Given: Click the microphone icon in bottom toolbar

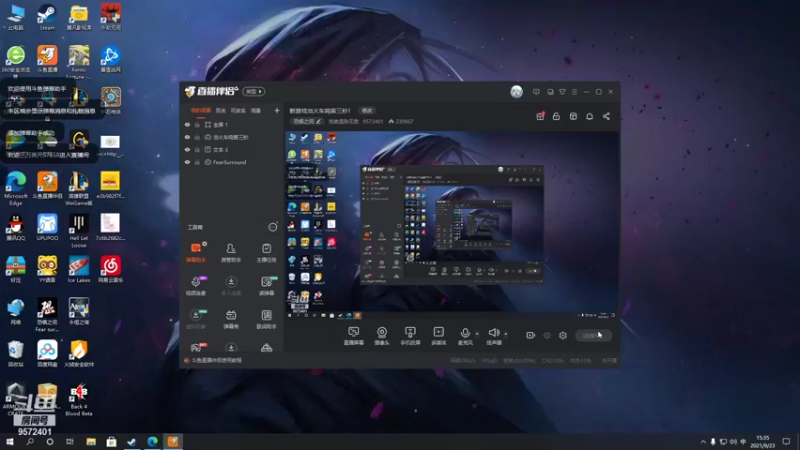Looking at the screenshot, I should [x=465, y=333].
